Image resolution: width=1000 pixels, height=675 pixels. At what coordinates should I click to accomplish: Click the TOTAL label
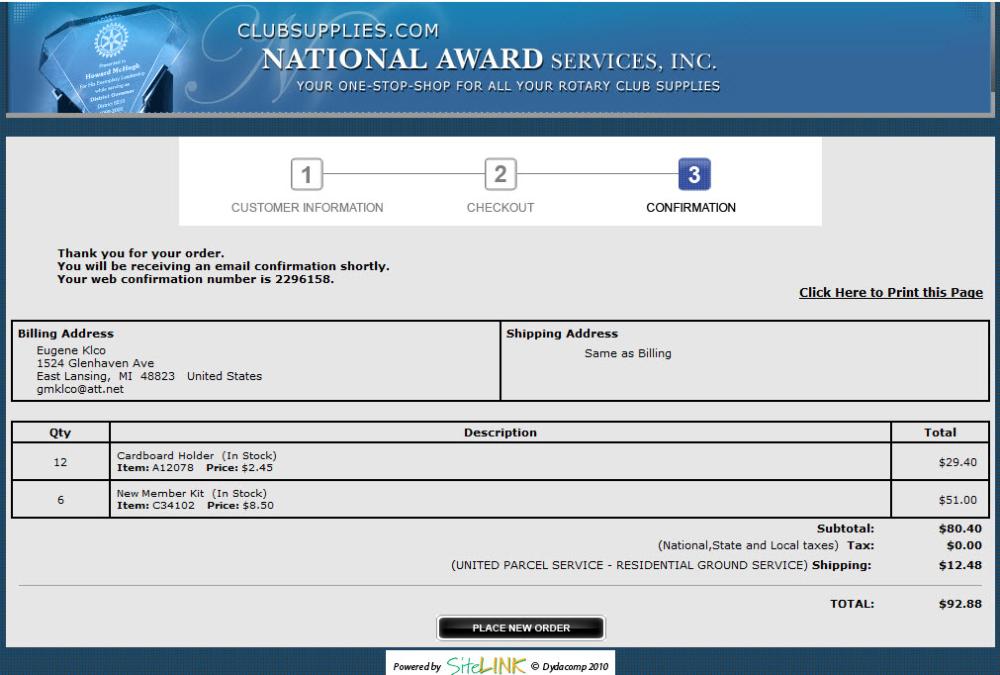[x=852, y=604]
